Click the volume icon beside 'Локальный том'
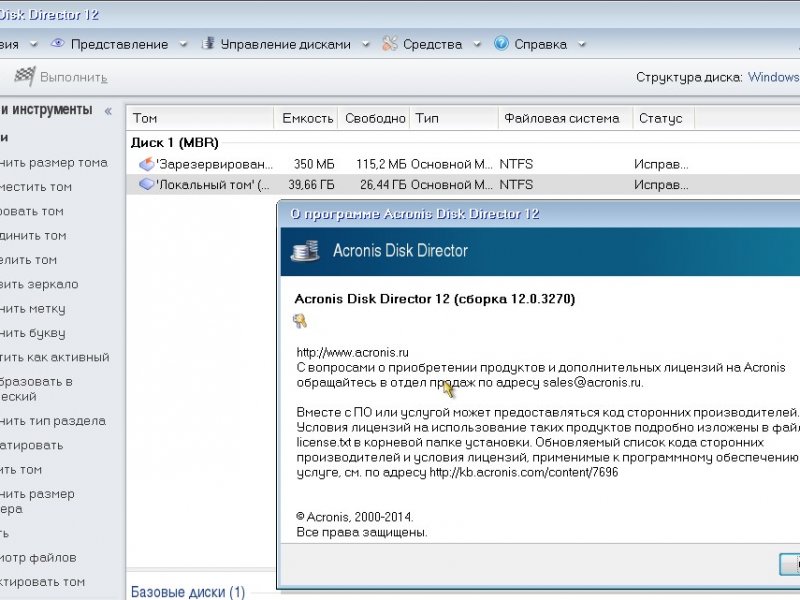This screenshot has height=600, width=800. [146, 184]
